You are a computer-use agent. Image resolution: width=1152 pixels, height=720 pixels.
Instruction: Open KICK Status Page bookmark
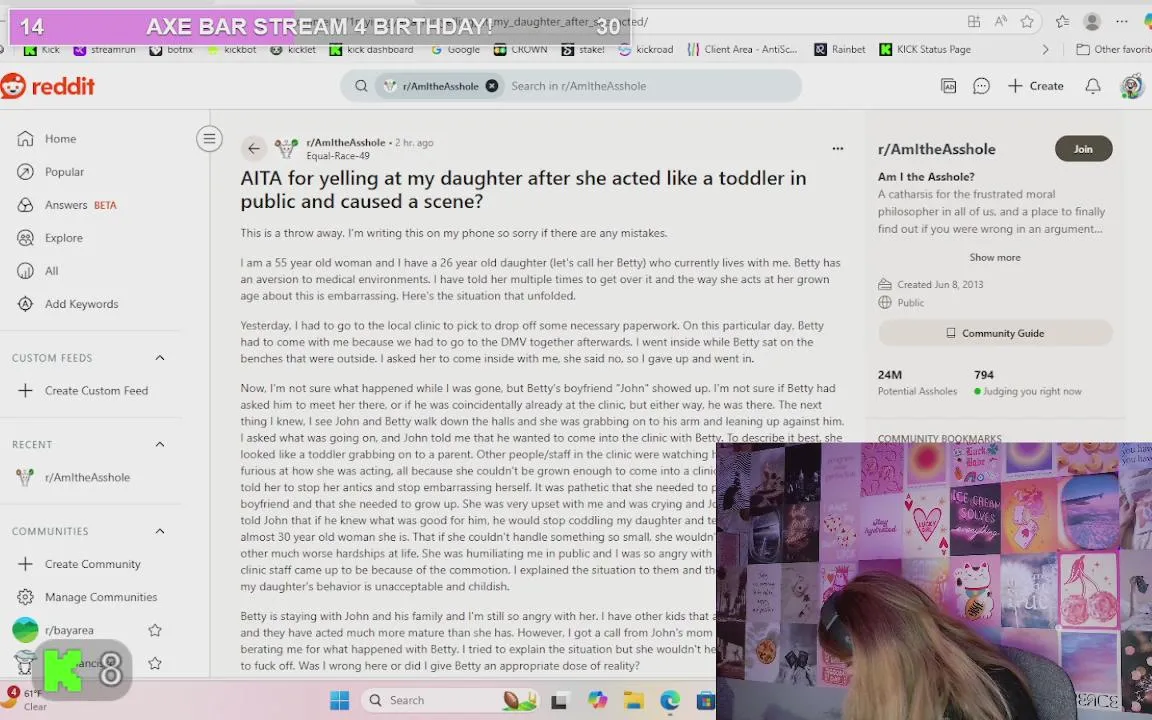925,49
